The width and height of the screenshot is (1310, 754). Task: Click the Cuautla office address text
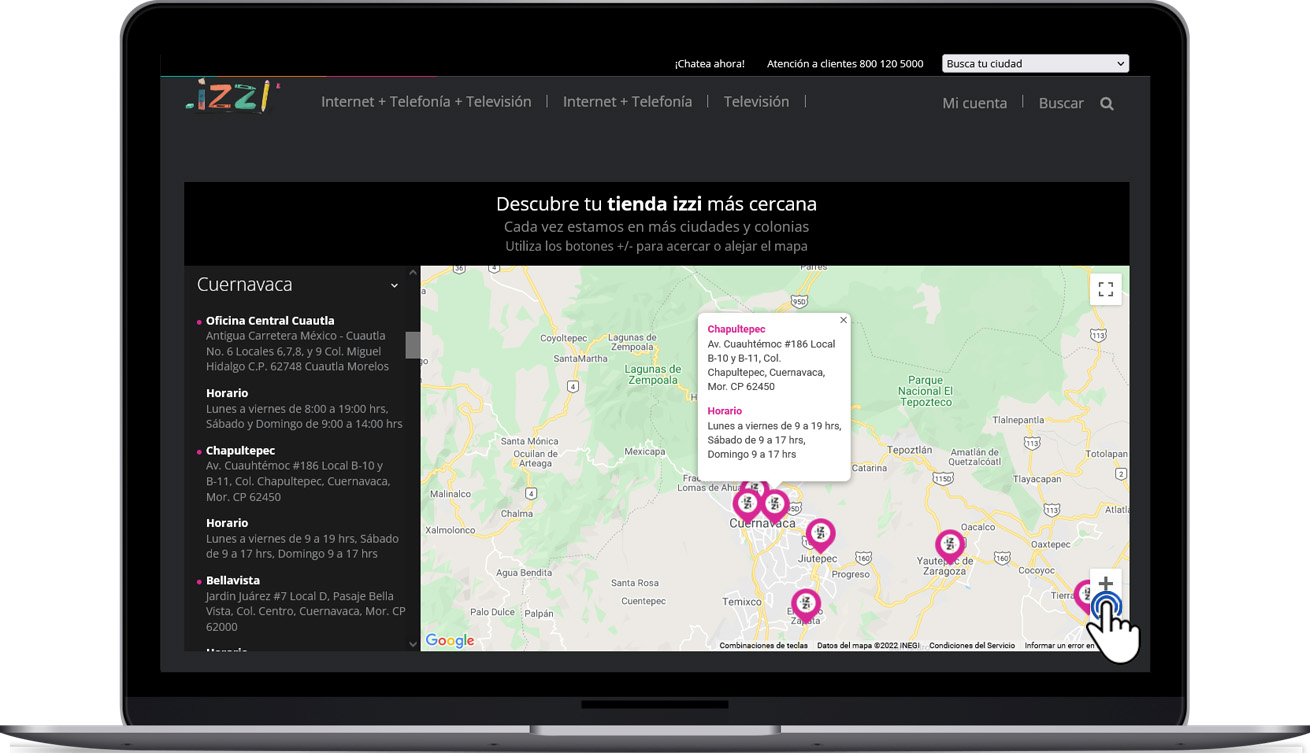click(x=297, y=351)
